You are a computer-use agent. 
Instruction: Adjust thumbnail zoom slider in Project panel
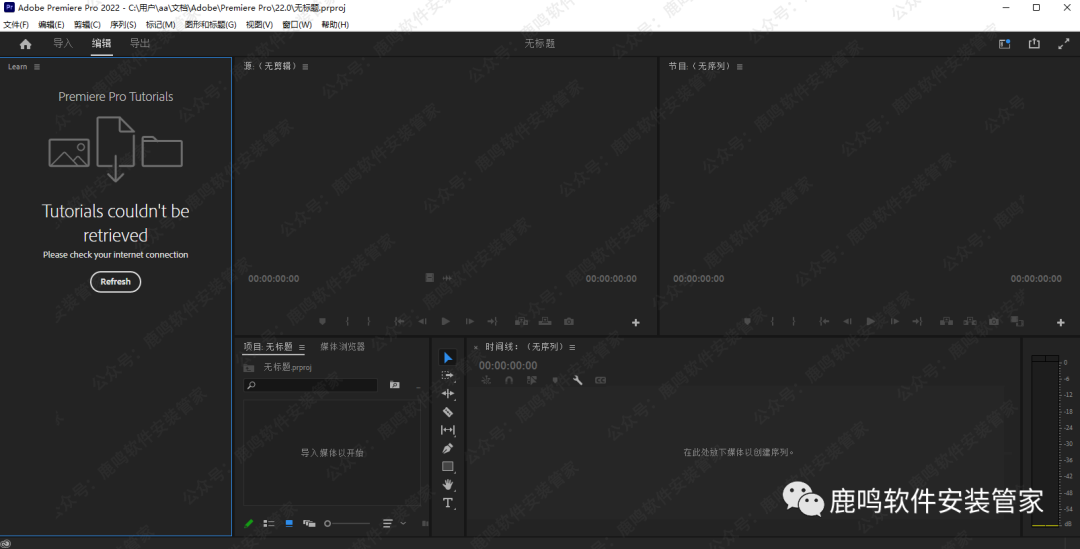tap(346, 524)
